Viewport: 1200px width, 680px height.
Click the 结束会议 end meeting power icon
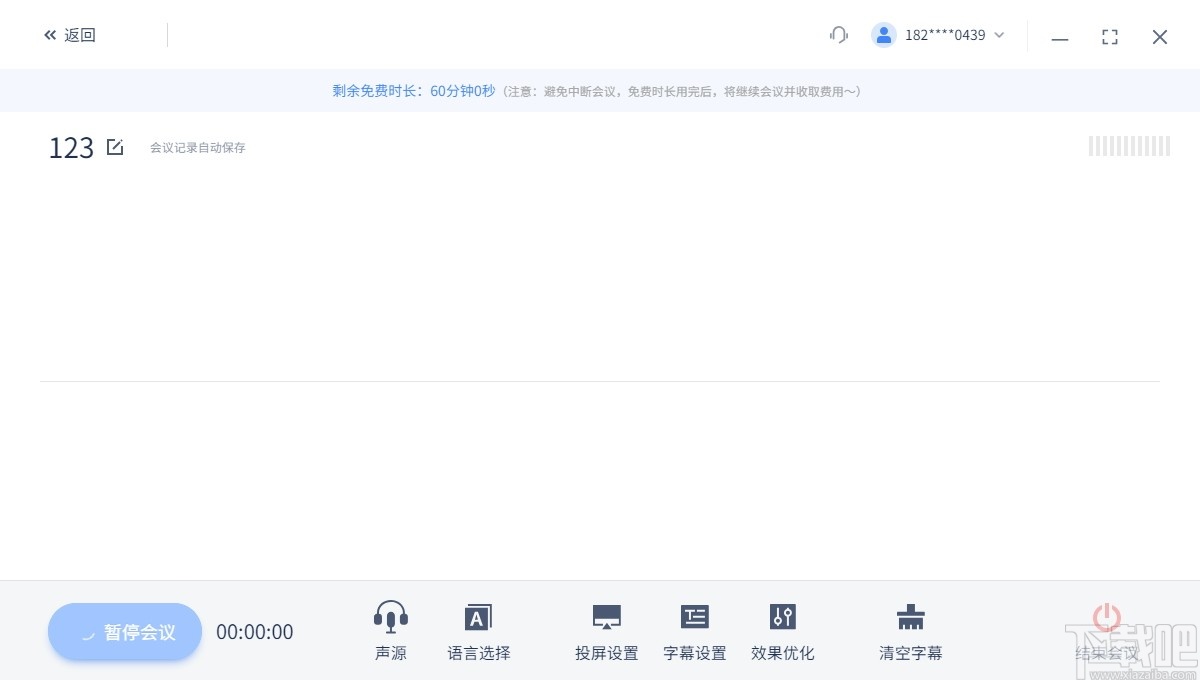1109,617
